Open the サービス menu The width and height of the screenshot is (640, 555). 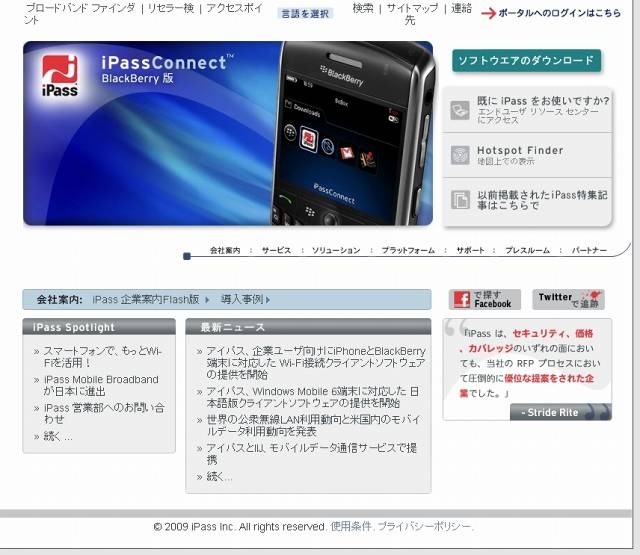[x=276, y=250]
